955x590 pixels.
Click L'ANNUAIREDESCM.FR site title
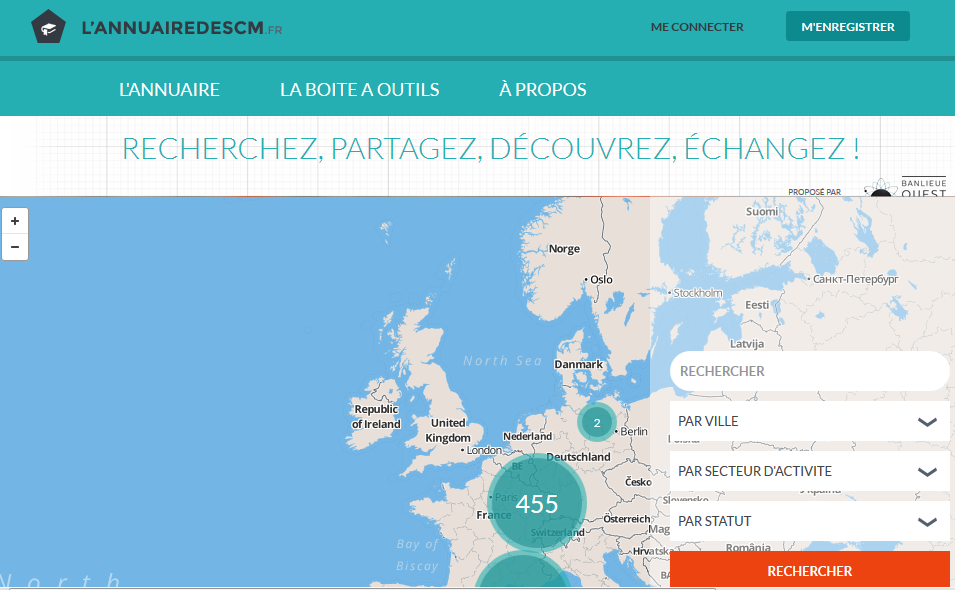click(x=181, y=28)
